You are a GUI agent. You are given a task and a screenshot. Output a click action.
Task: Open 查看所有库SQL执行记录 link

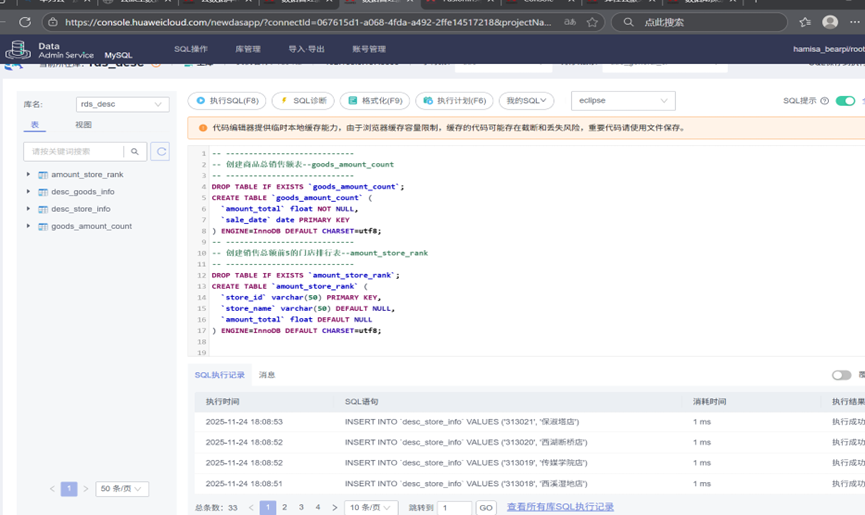[x=560, y=507]
